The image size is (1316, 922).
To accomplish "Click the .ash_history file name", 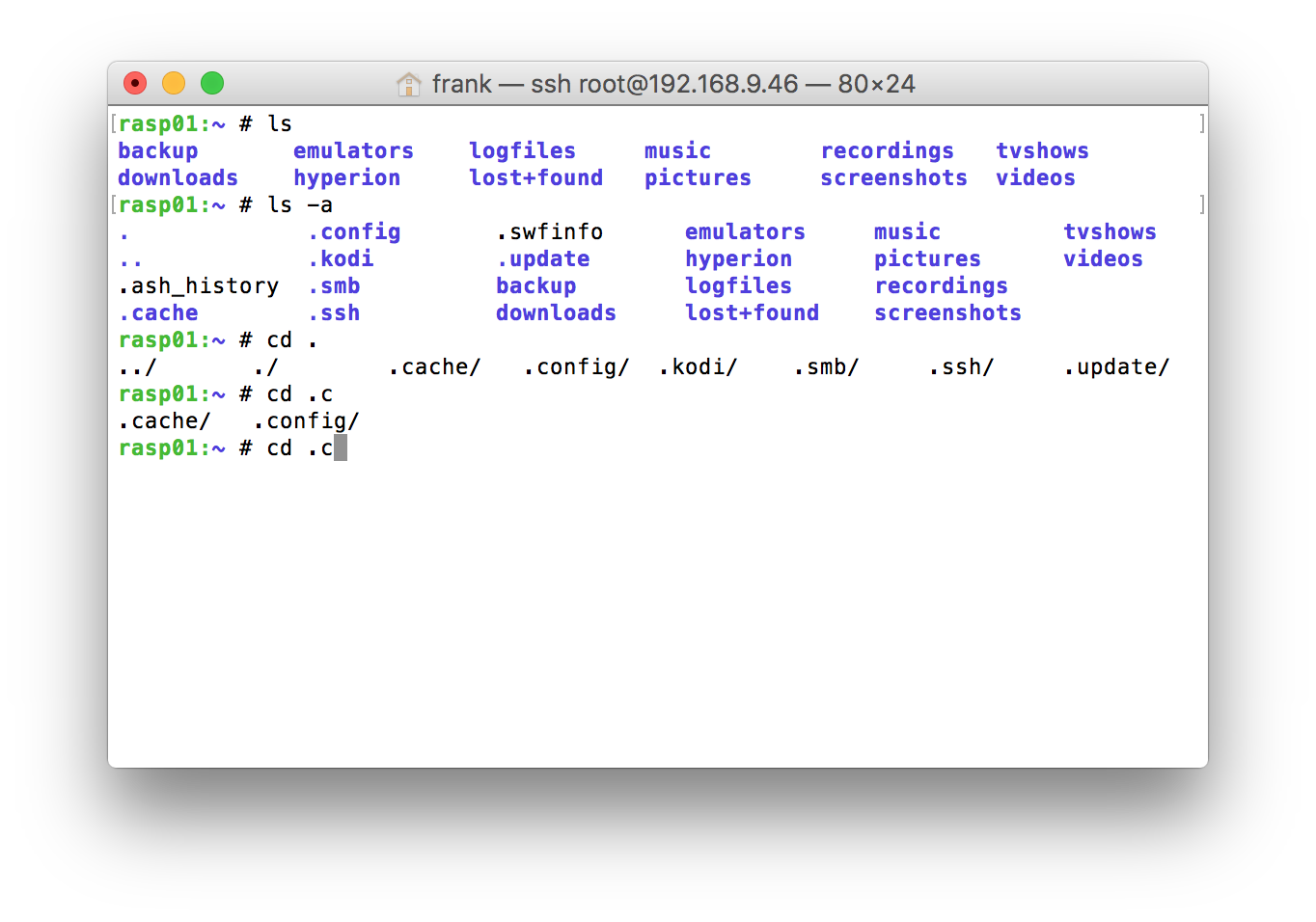I will click(x=199, y=286).
